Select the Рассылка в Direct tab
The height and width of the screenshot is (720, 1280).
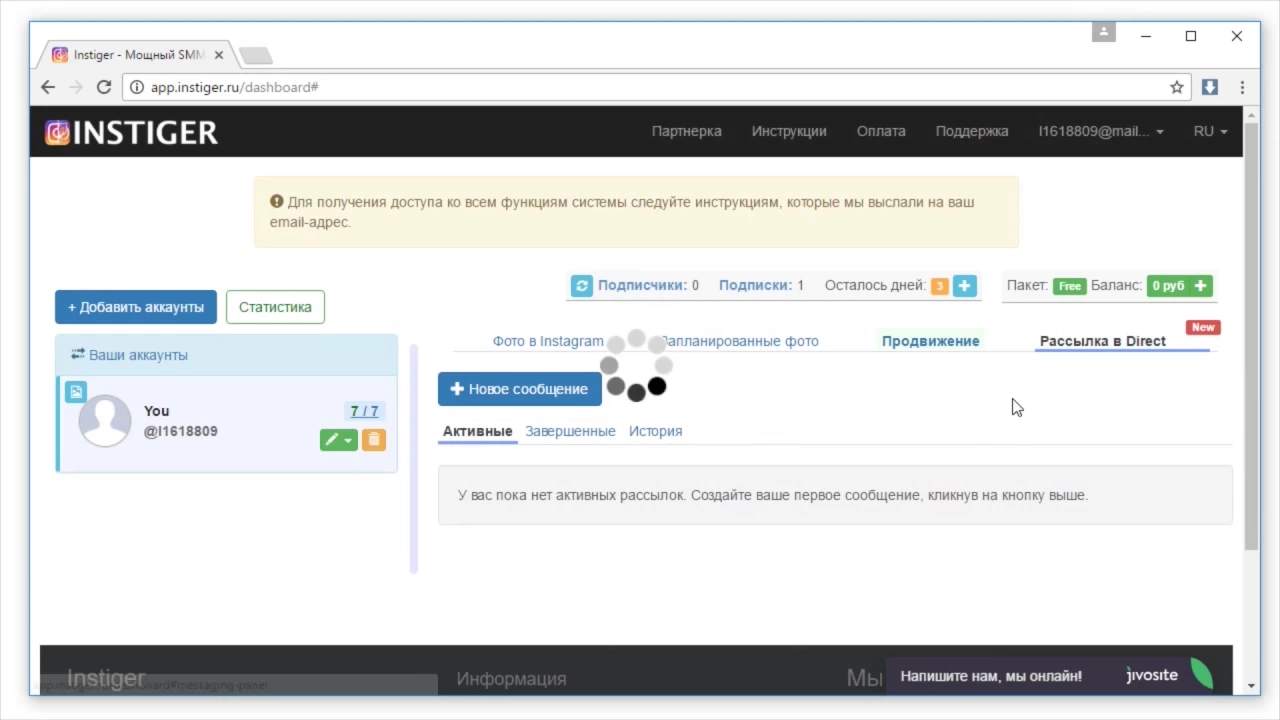[x=1103, y=341]
